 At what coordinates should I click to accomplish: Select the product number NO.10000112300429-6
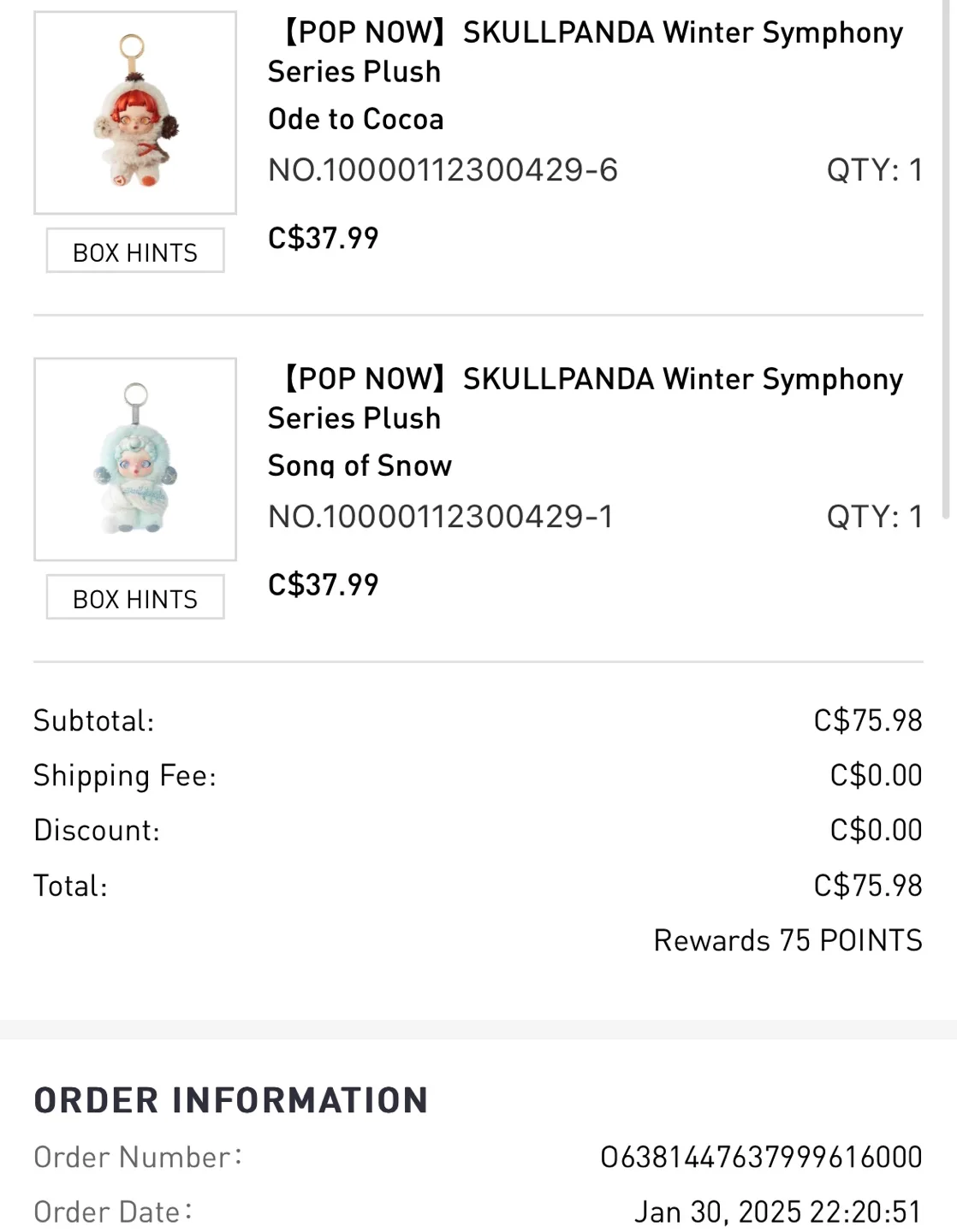point(445,170)
